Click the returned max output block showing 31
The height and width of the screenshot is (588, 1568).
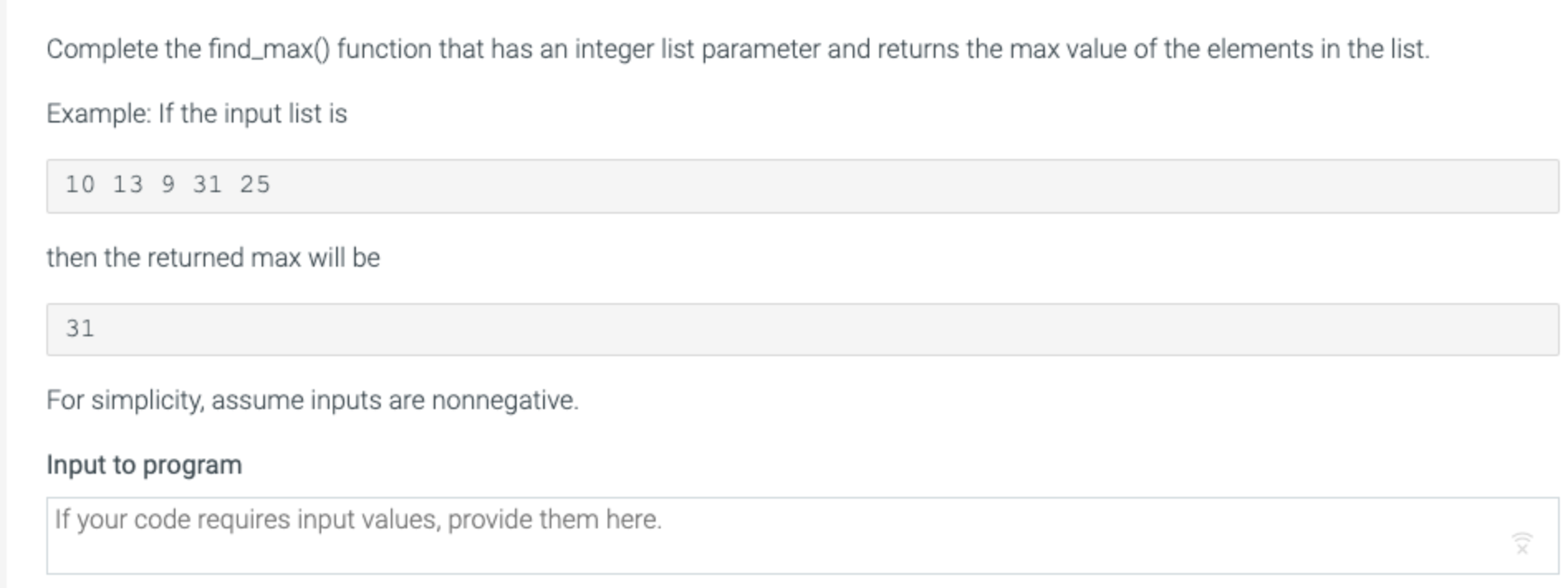(x=802, y=330)
